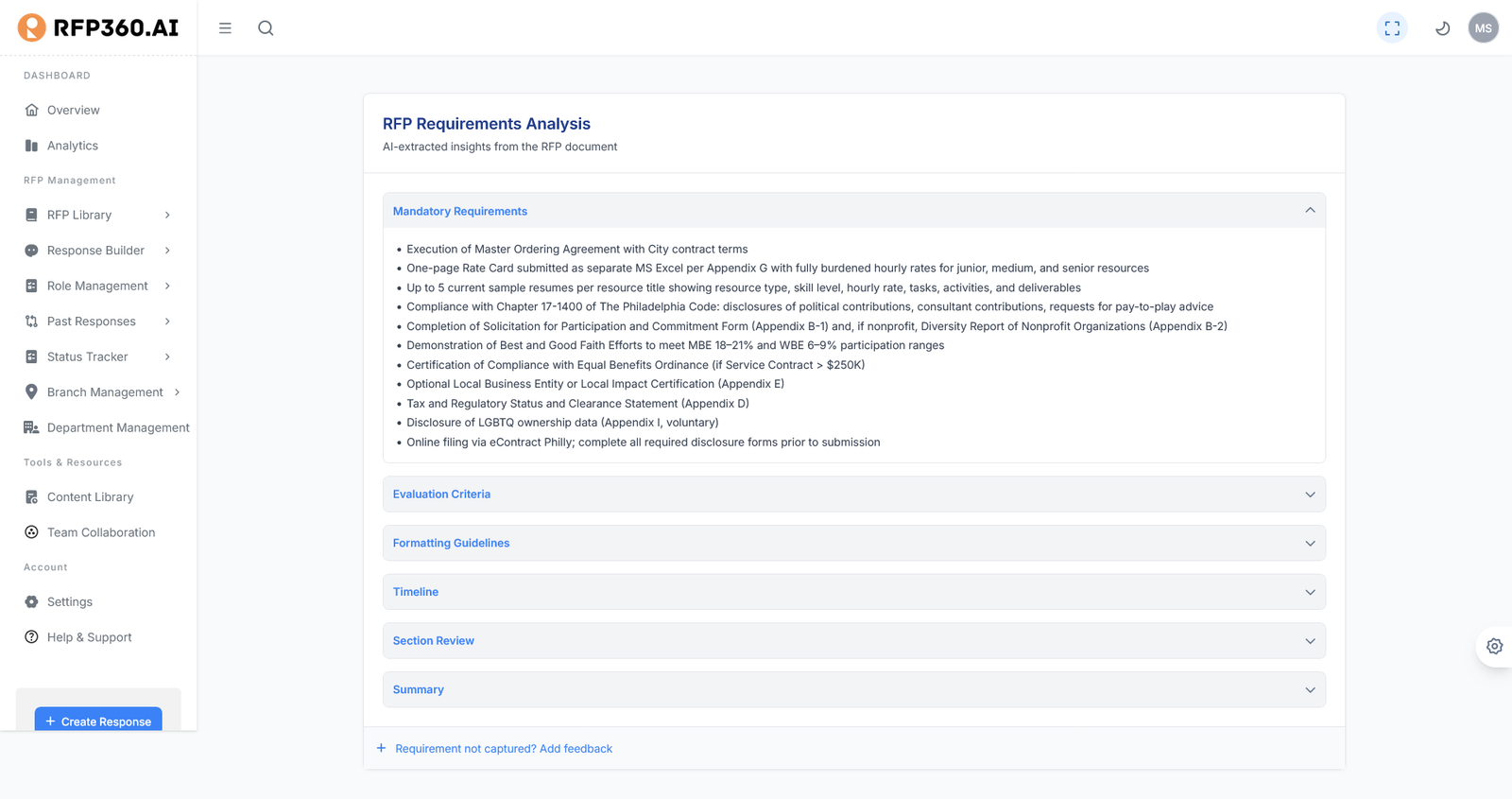Toggle dark mode with the moon icon
This screenshot has width=1512, height=799.
pyautogui.click(x=1442, y=28)
